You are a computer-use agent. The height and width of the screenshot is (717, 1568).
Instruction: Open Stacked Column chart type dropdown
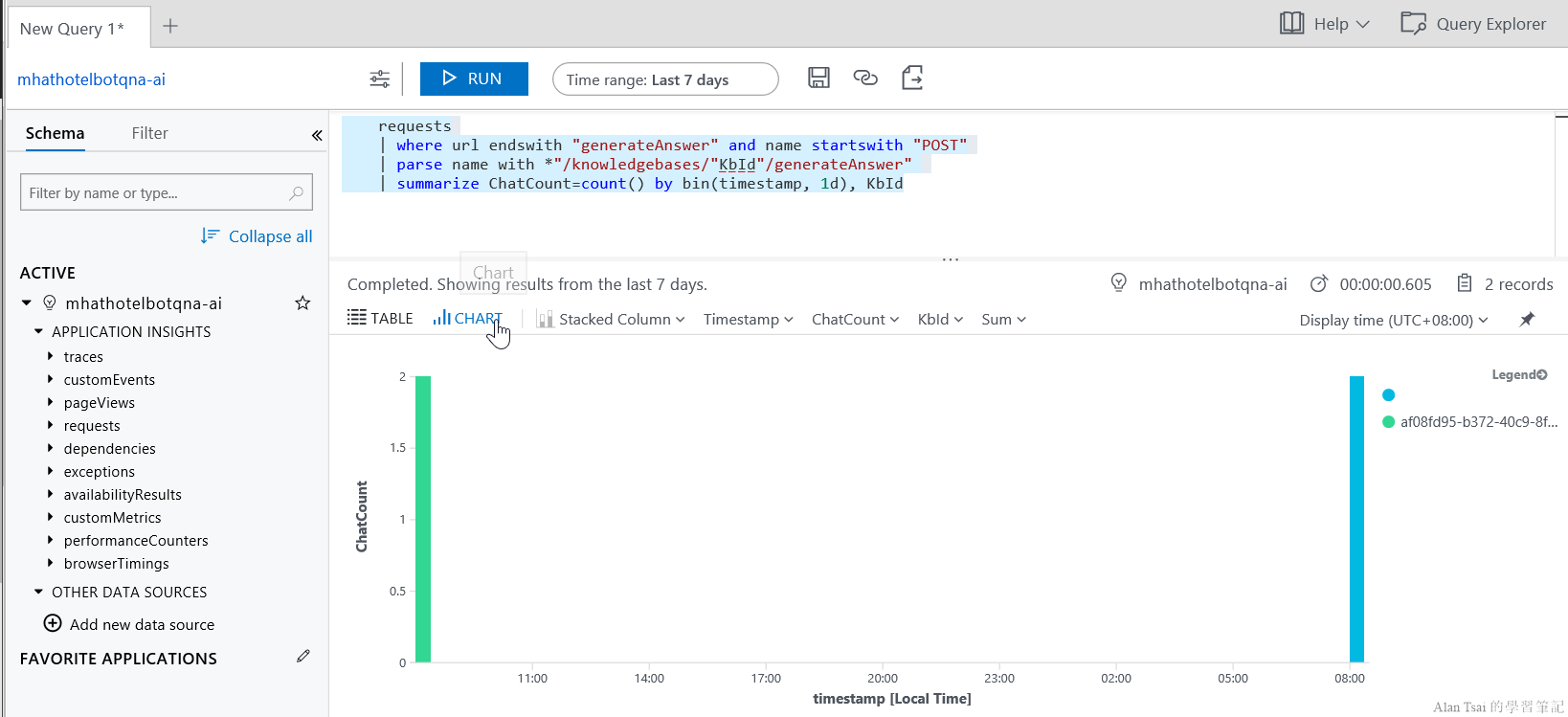point(612,320)
